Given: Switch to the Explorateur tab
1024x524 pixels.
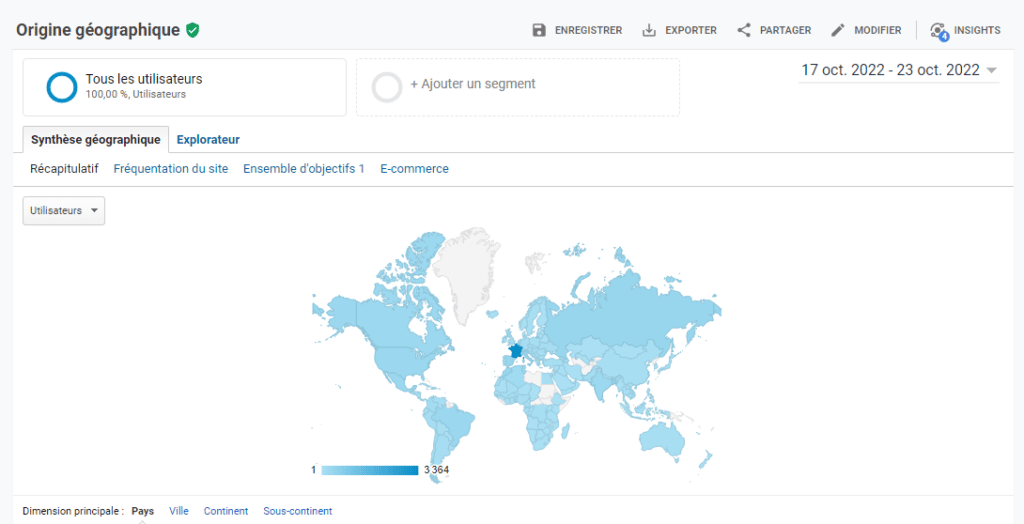Looking at the screenshot, I should [x=208, y=140].
